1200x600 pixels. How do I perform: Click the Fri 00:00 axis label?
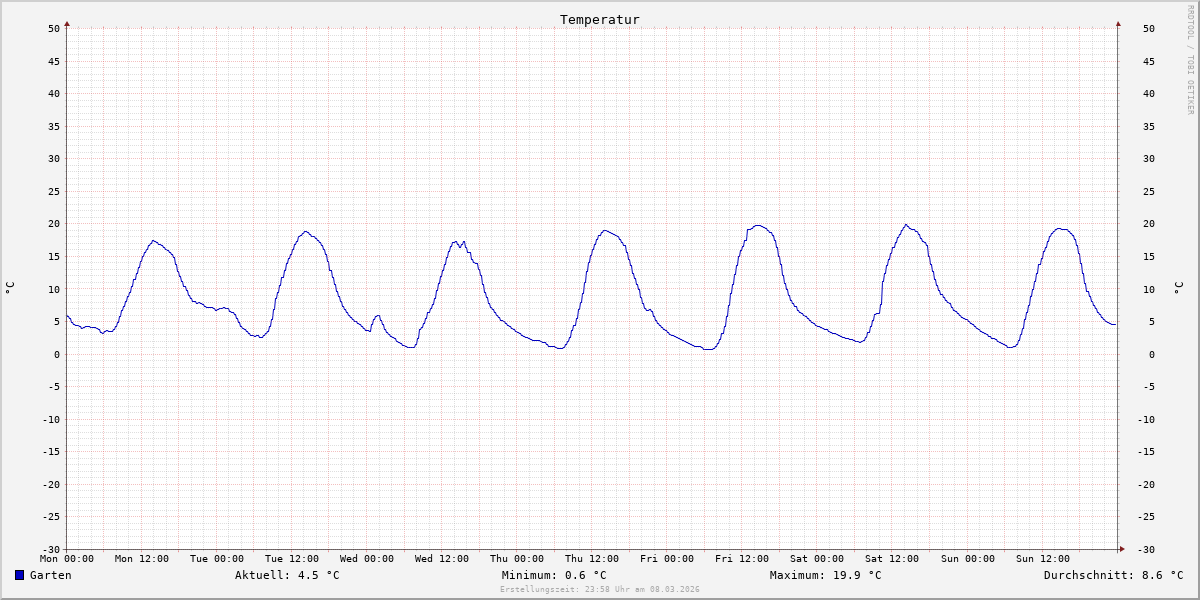[x=667, y=559]
